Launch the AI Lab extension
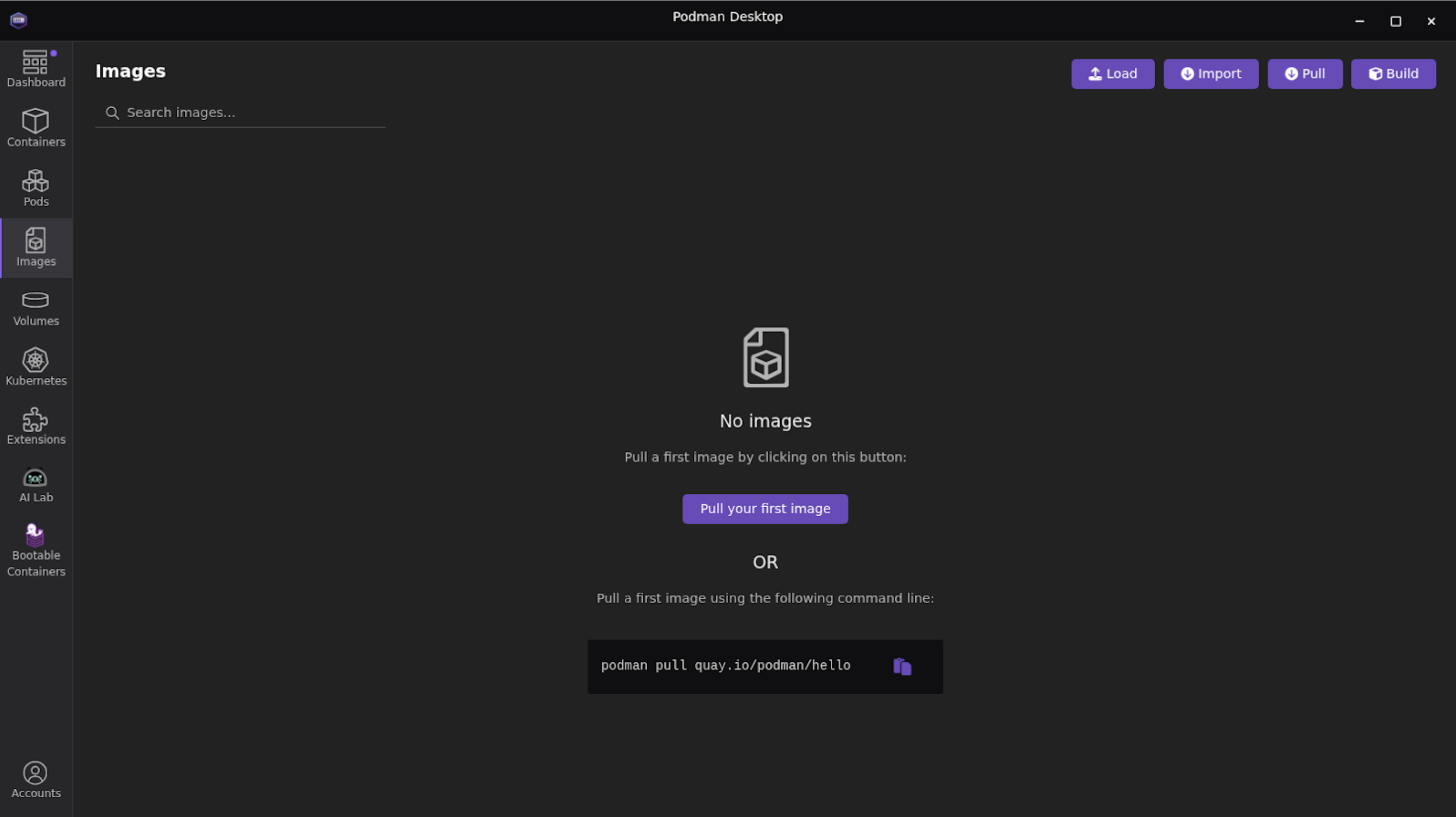Screen dimensions: 1456x817 (35, 485)
